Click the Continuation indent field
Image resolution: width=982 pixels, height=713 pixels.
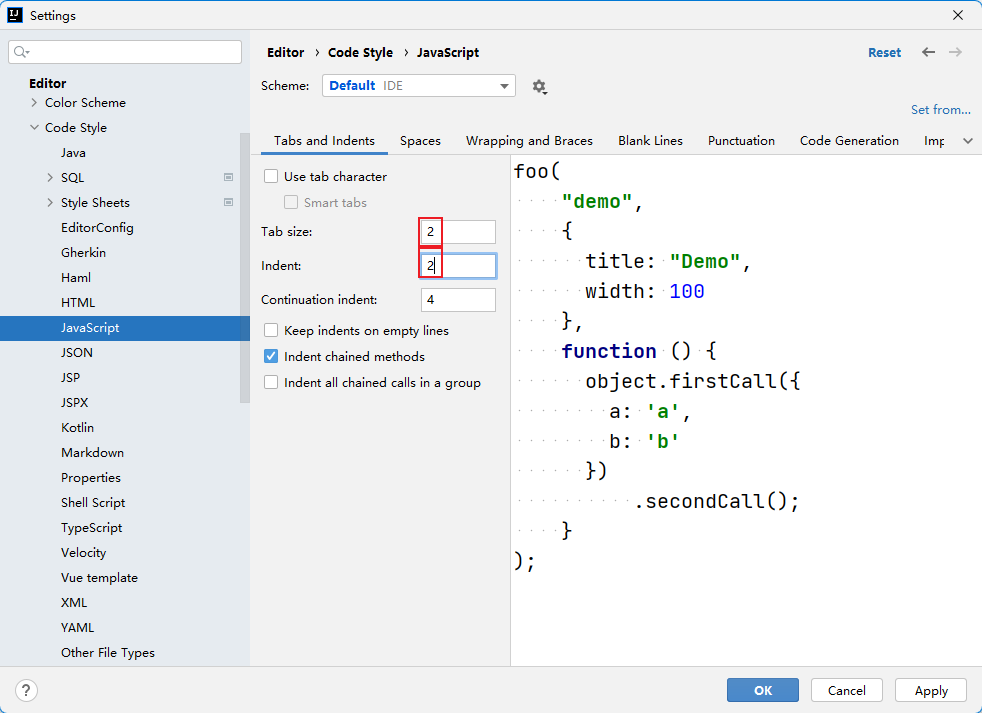(x=458, y=299)
